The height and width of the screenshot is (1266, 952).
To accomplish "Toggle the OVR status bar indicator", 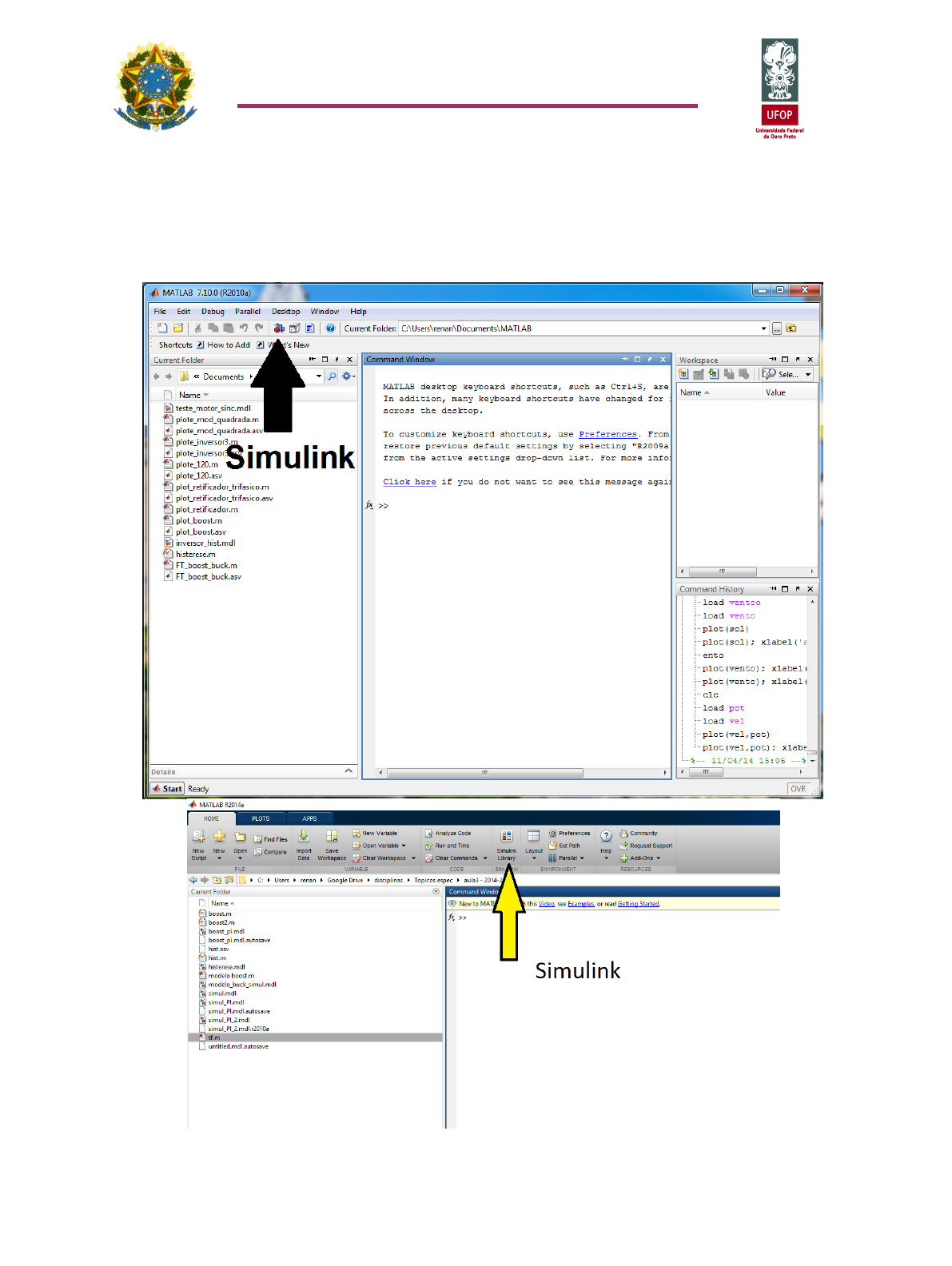I will pyautogui.click(x=798, y=789).
